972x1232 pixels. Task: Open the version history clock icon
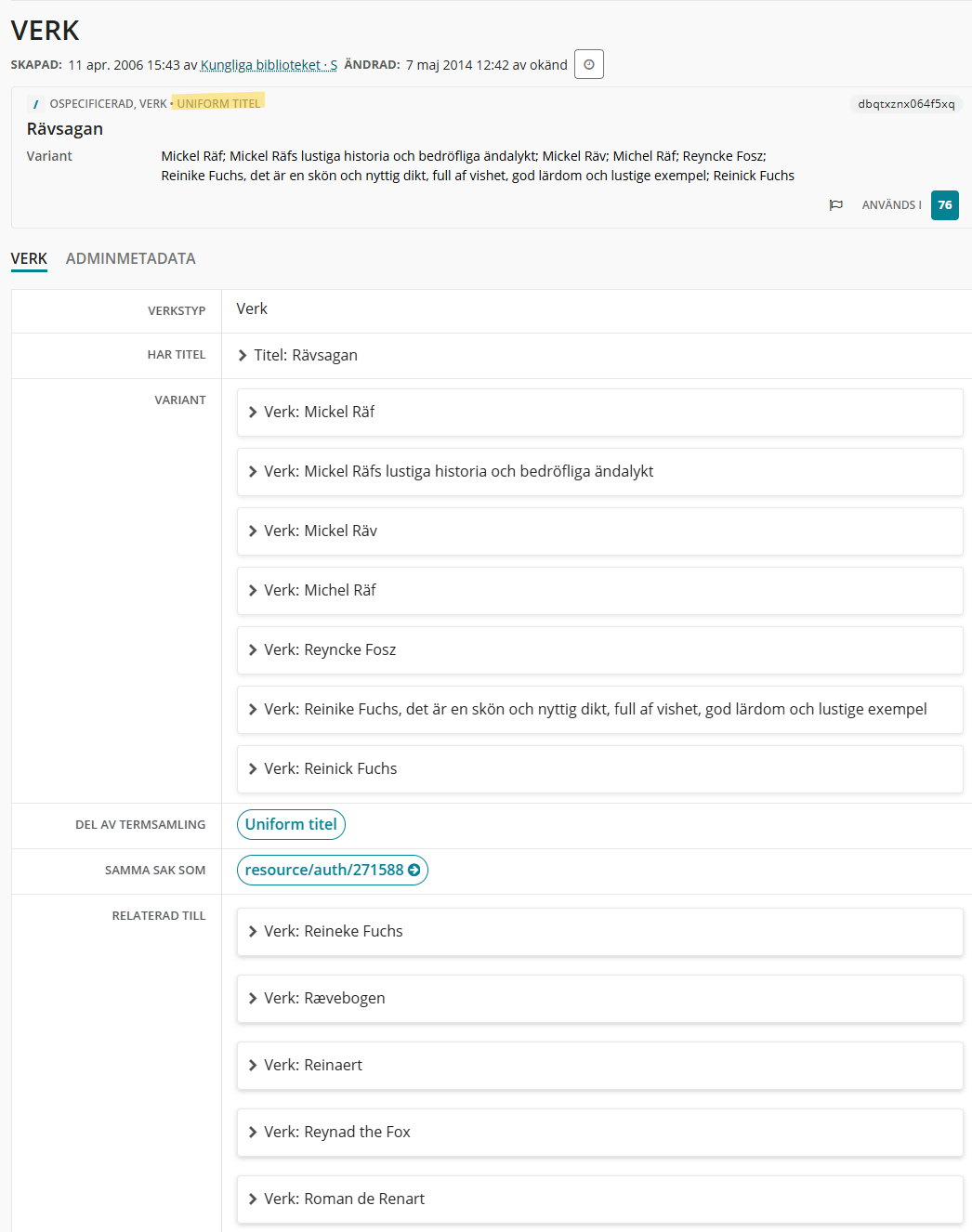tap(589, 64)
